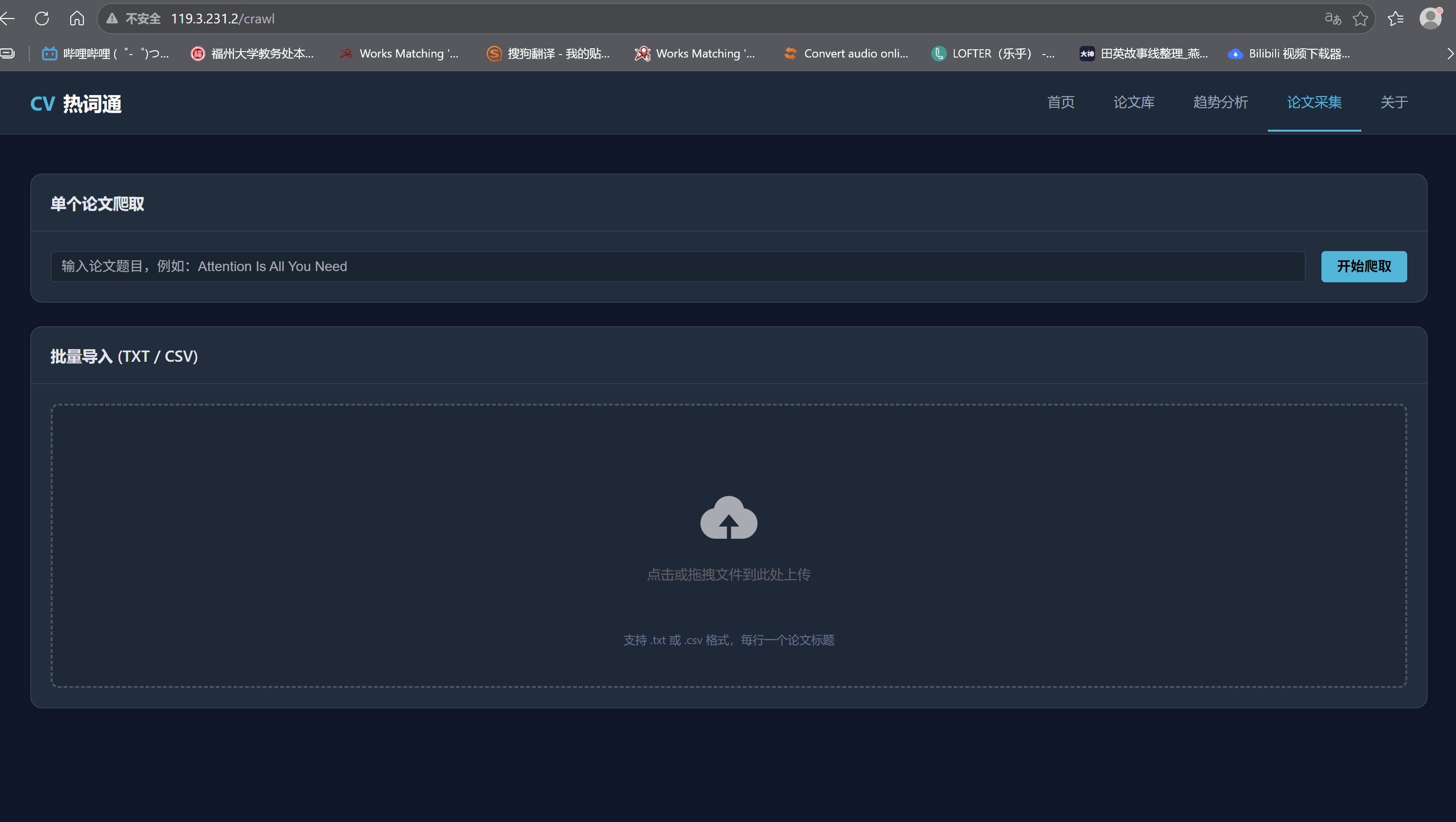The width and height of the screenshot is (1456, 822).
Task: Open the 哔哩哔哩 bookmark
Action: point(105,54)
